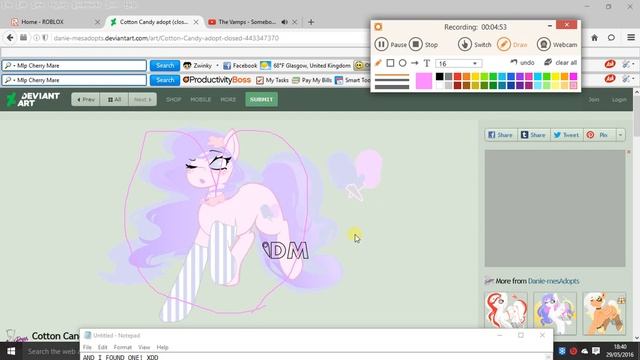The height and width of the screenshot is (360, 640).
Task: Open the Windows Start button
Action: [11, 351]
